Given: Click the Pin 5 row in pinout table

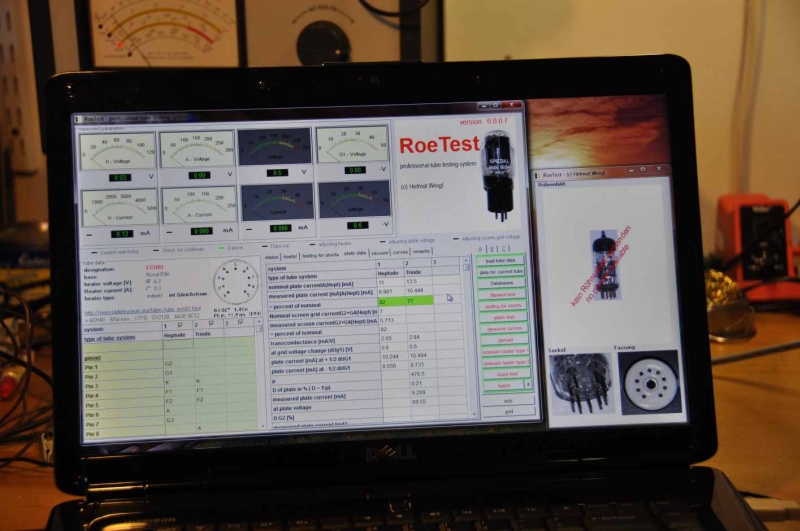Looking at the screenshot, I should point(171,403).
